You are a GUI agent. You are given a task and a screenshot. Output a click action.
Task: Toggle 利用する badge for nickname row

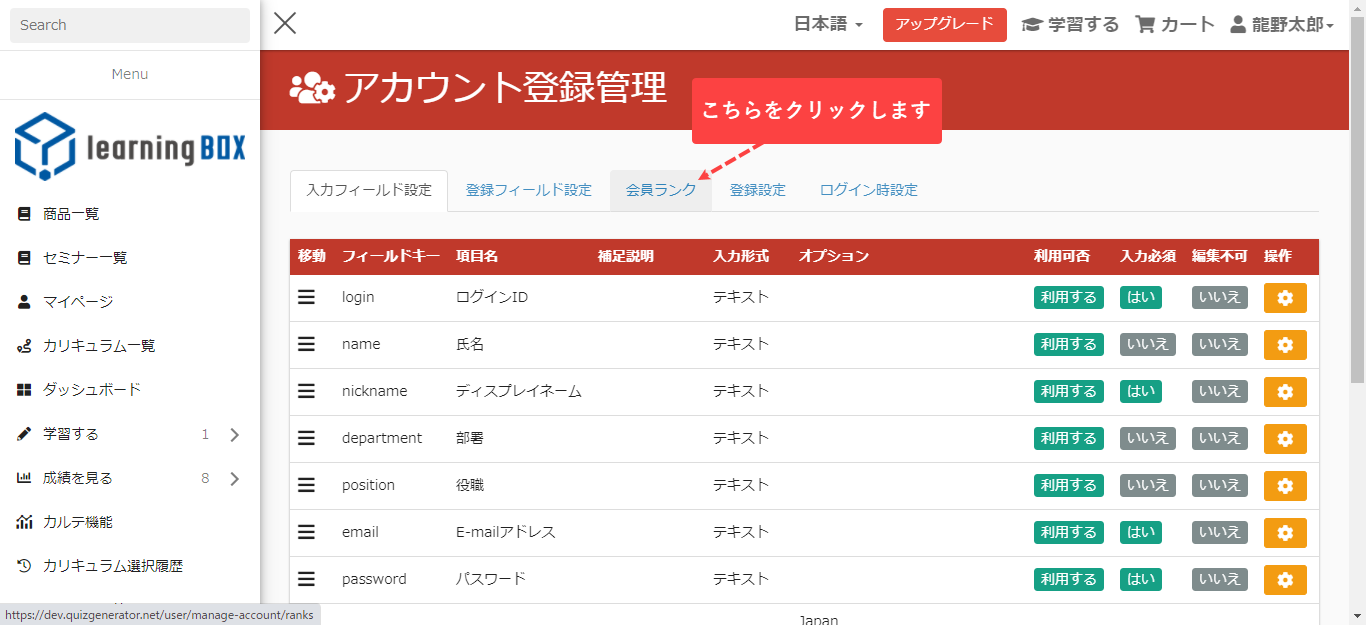pos(1068,391)
